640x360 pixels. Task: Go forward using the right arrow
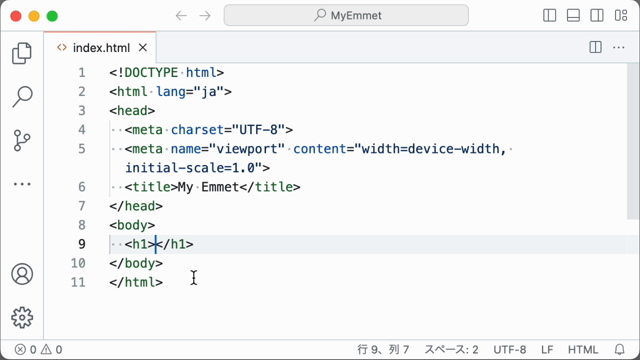[205, 16]
